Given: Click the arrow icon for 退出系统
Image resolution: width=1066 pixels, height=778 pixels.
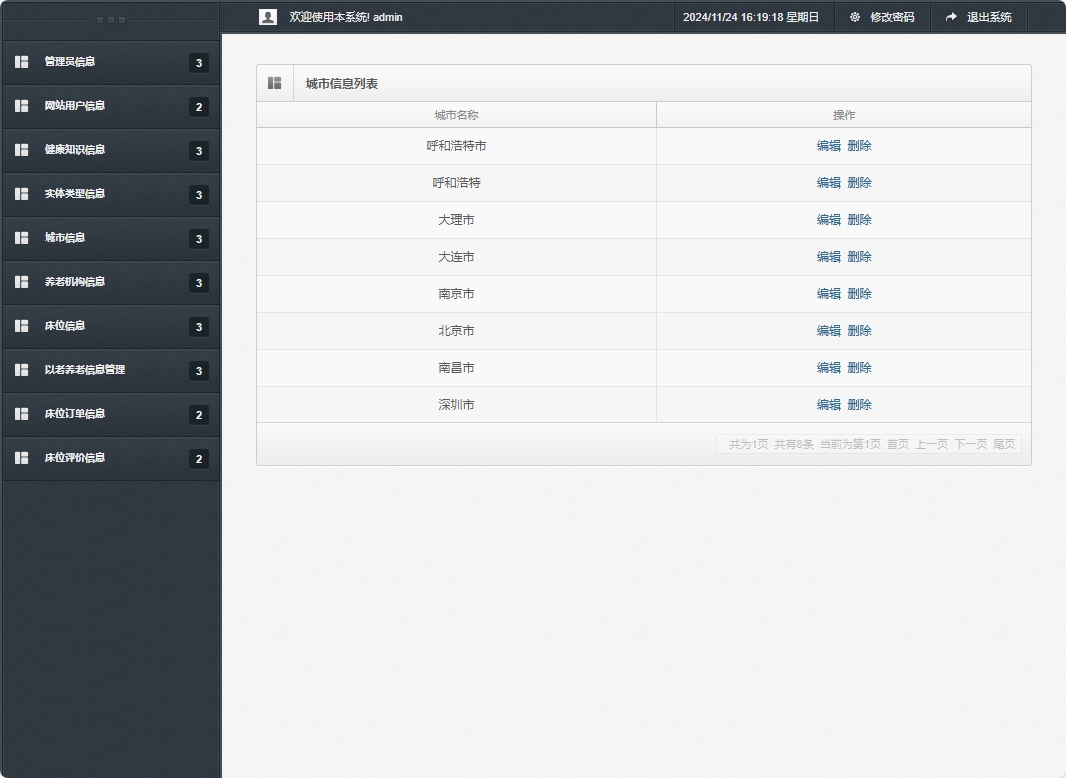Looking at the screenshot, I should click(x=951, y=17).
